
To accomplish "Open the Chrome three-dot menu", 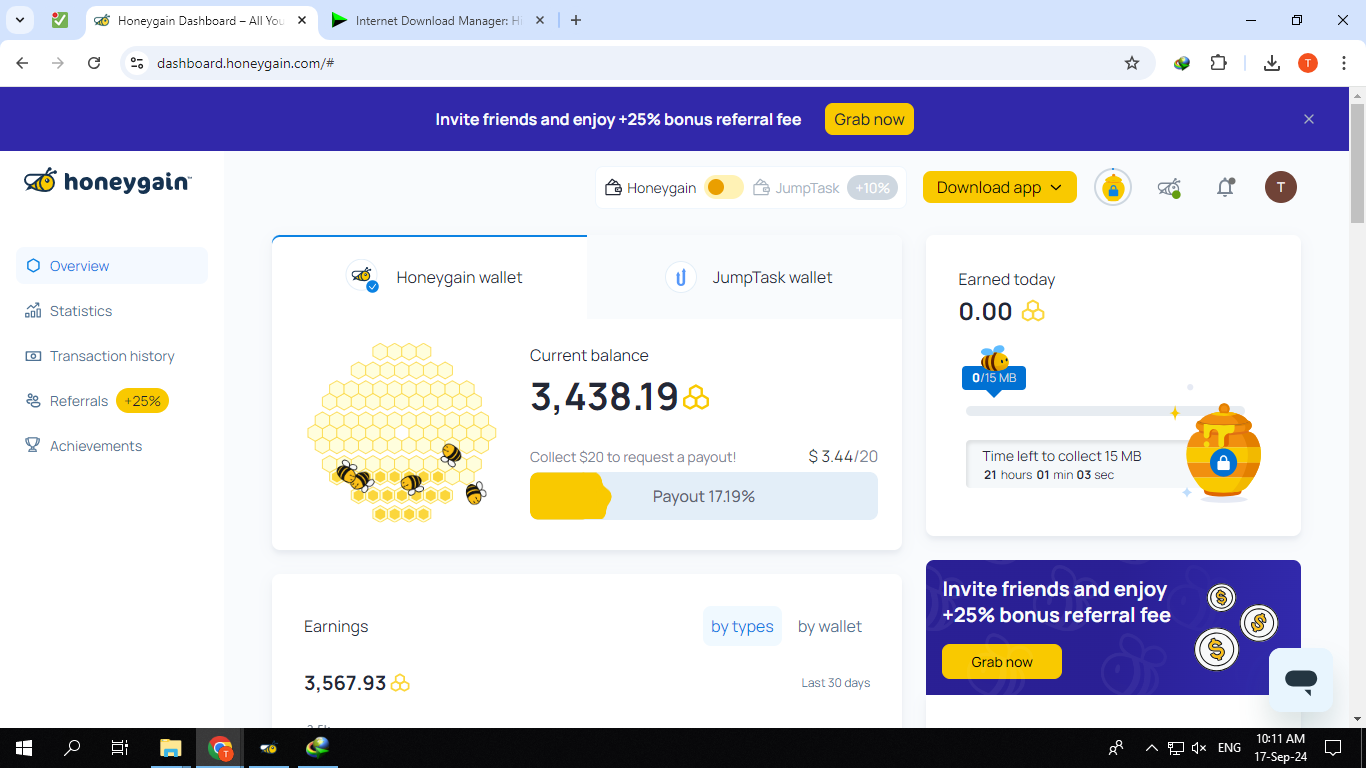I will pos(1344,63).
